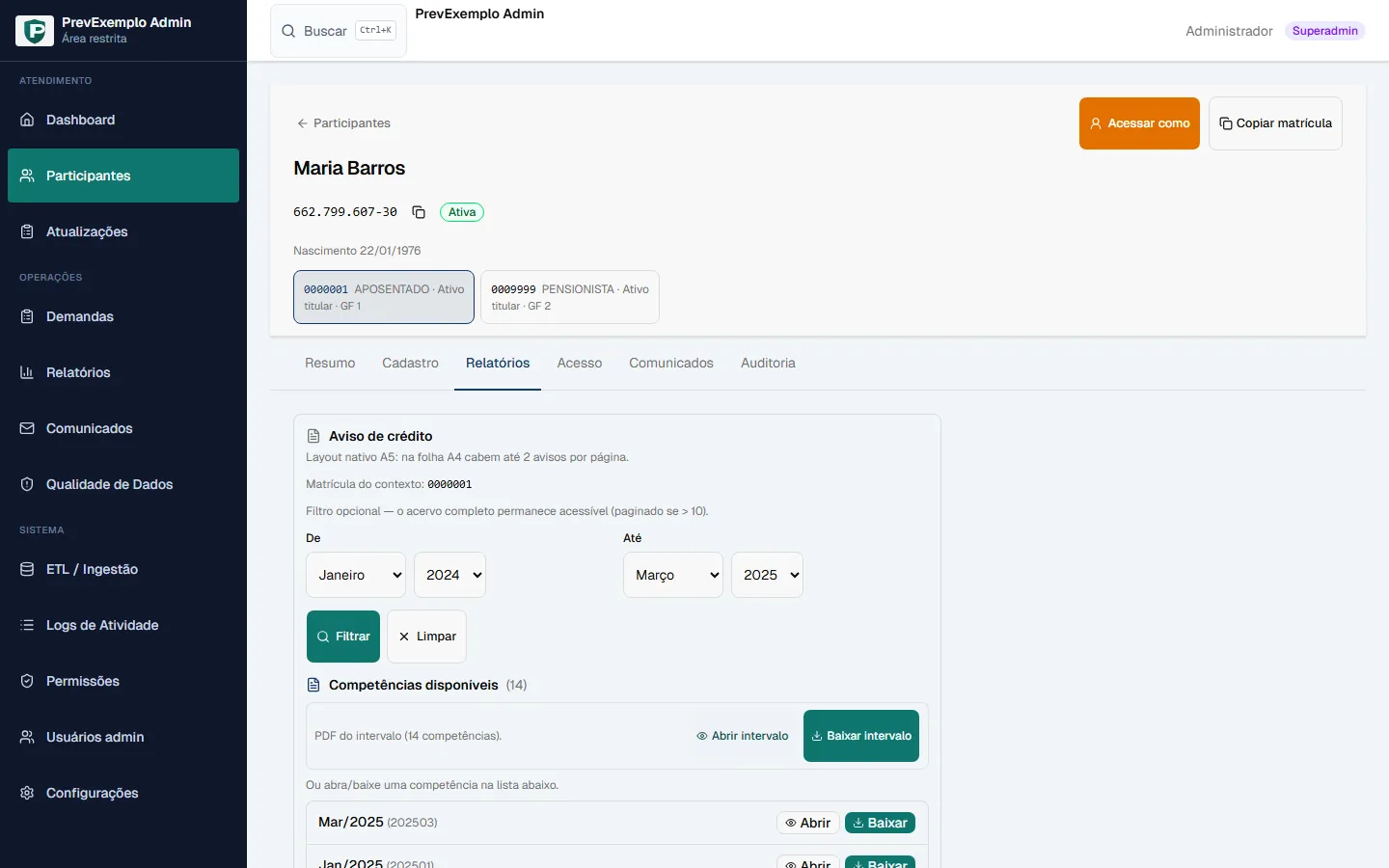Switch to the Acesso tab
The width and height of the screenshot is (1389, 868).
580,364
